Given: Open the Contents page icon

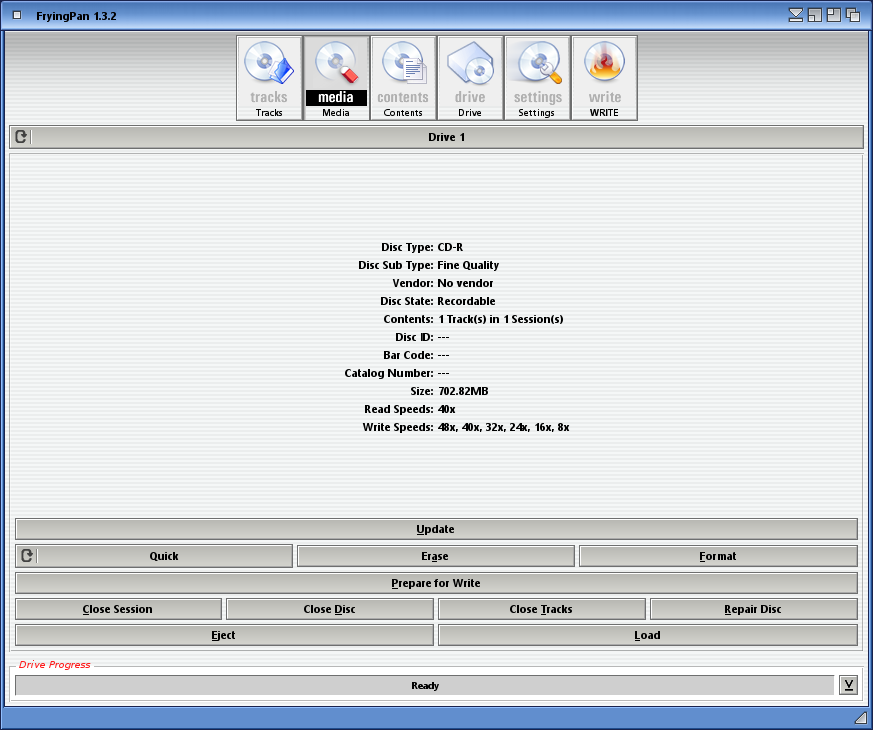Looking at the screenshot, I should [x=403, y=78].
